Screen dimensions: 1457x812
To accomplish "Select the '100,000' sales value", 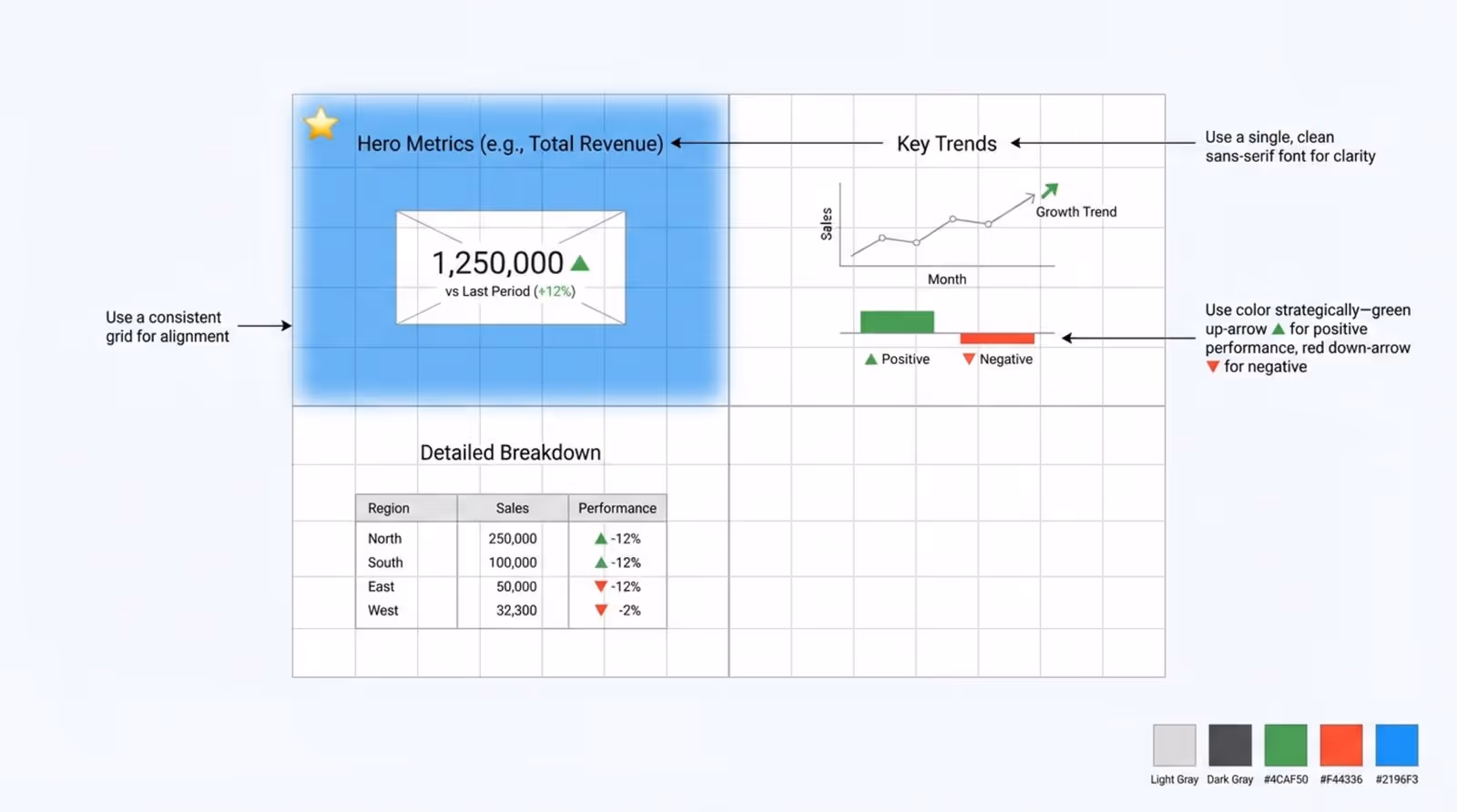I will (513, 563).
